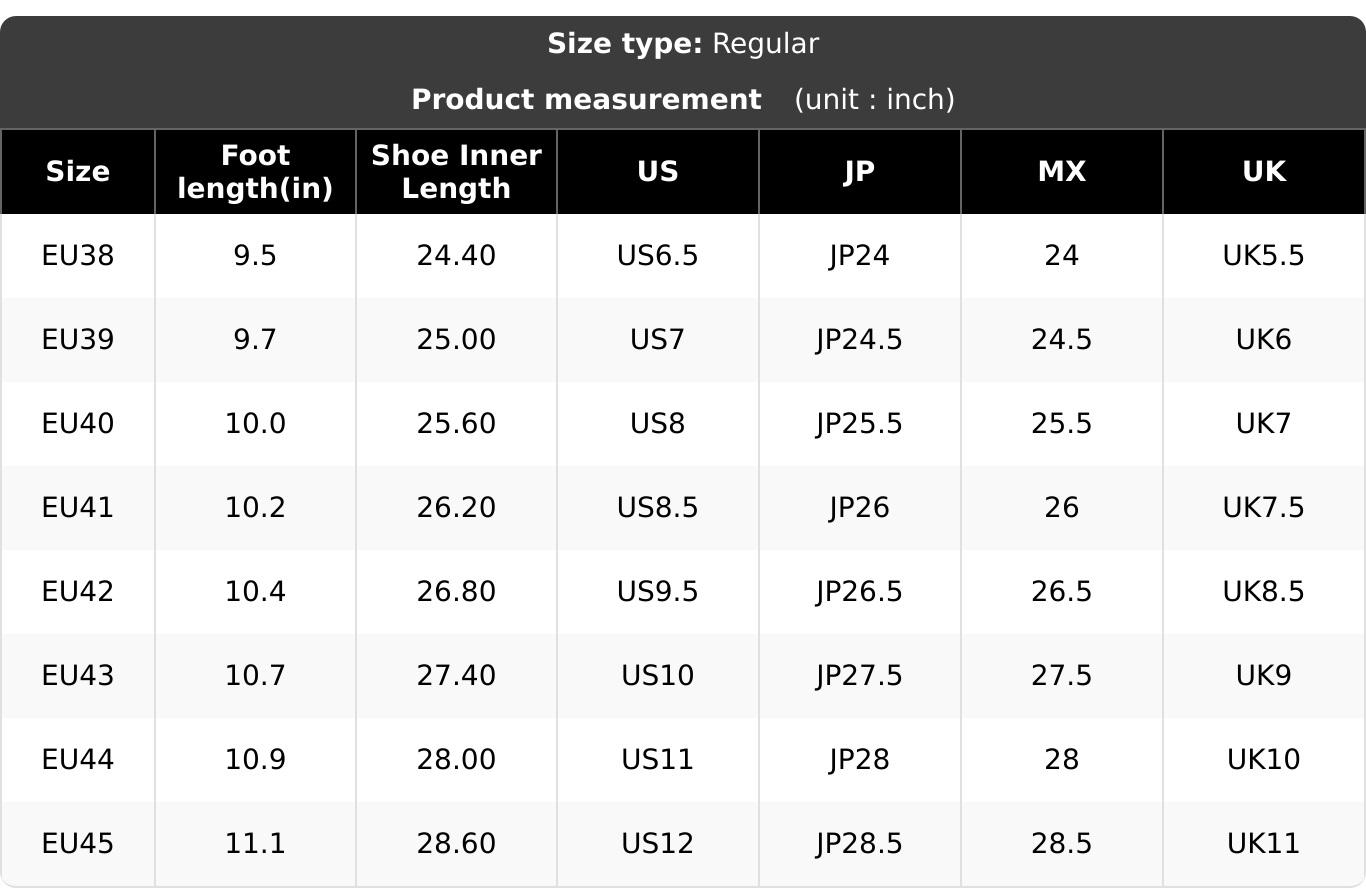
Task: Select the UK5.5 cell
Action: click(1264, 256)
